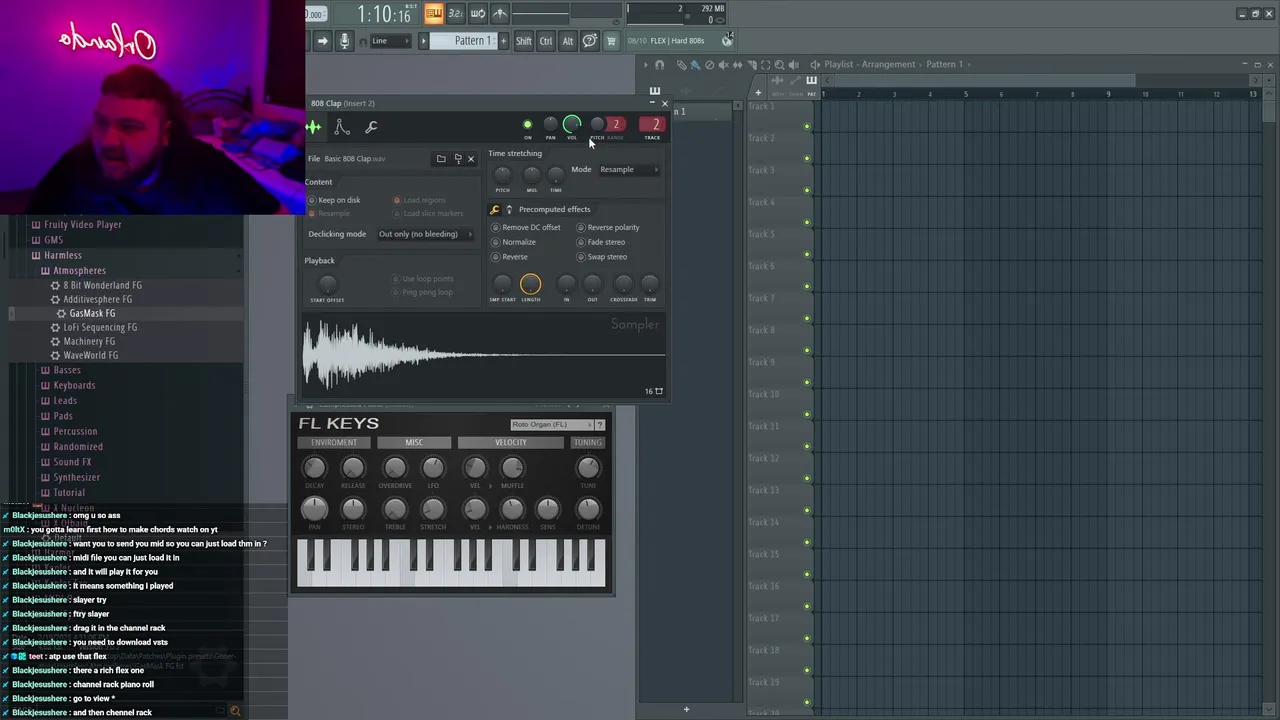This screenshot has width=1280, height=720.
Task: Select the mute tool in Playlist toolbar
Action: [x=723, y=65]
